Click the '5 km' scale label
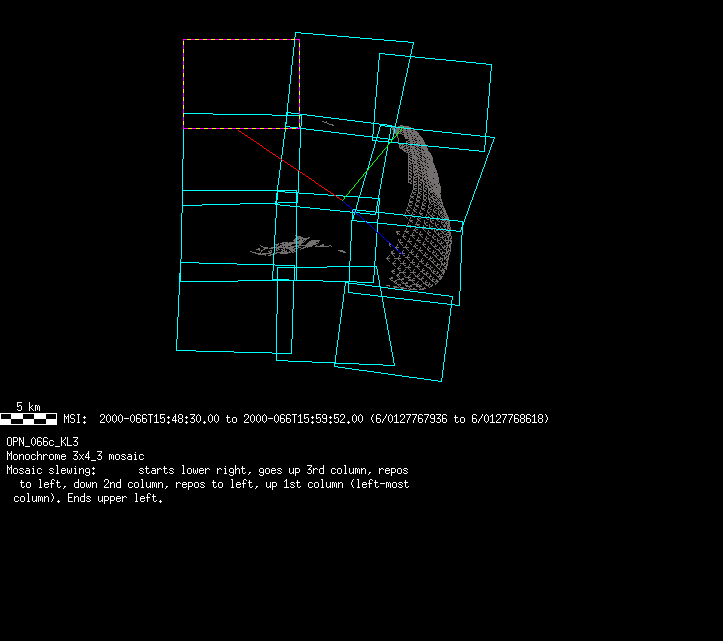The height and width of the screenshot is (641, 723). tap(28, 407)
